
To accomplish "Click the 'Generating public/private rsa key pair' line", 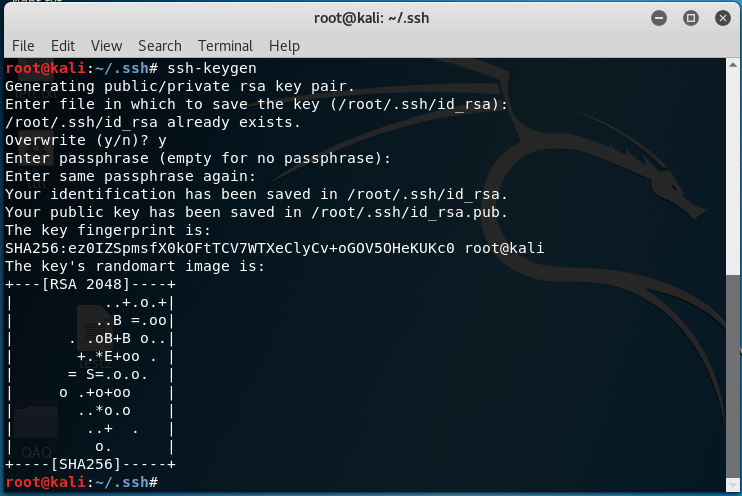I will coord(180,86).
